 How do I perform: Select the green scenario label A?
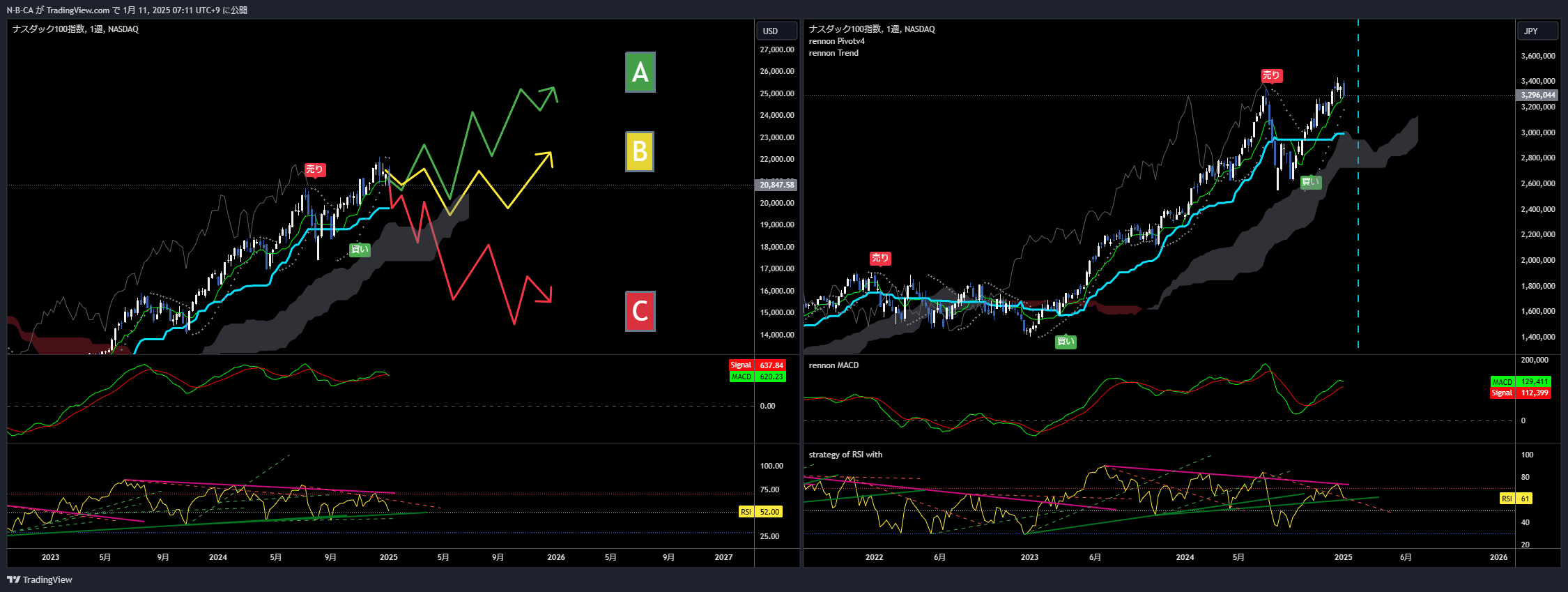pyautogui.click(x=640, y=73)
